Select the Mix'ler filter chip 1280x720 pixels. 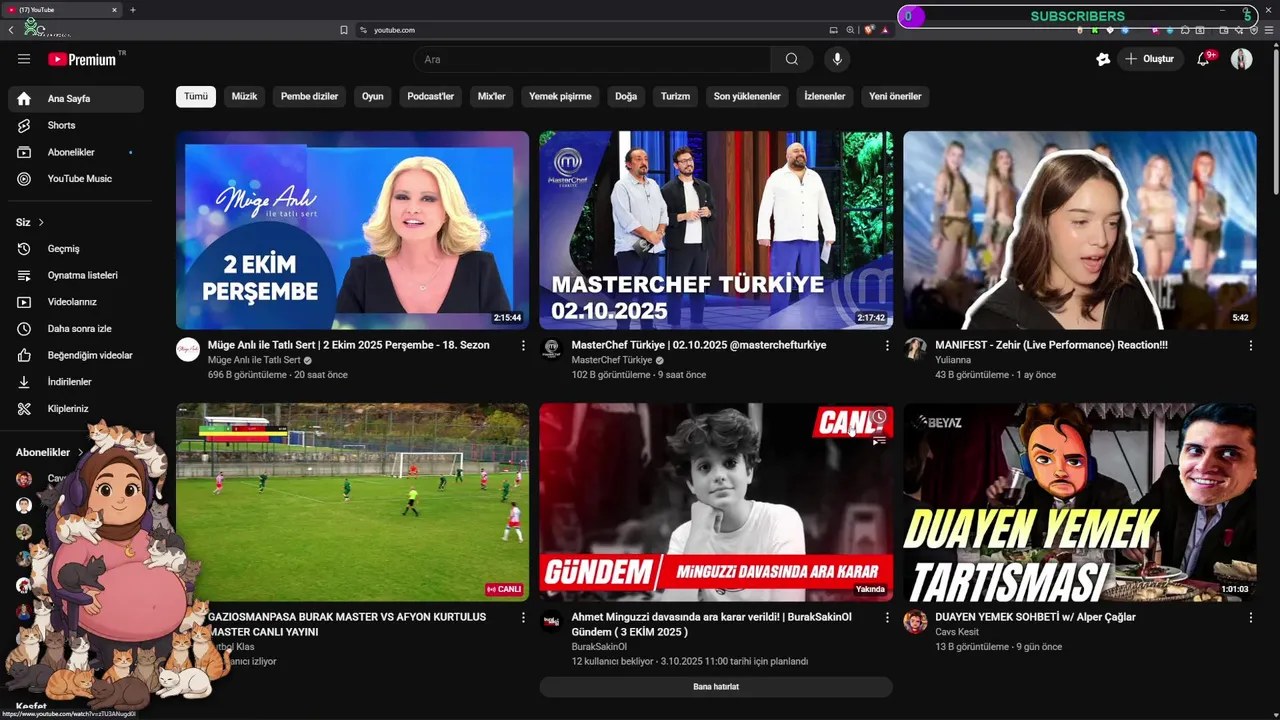click(491, 96)
